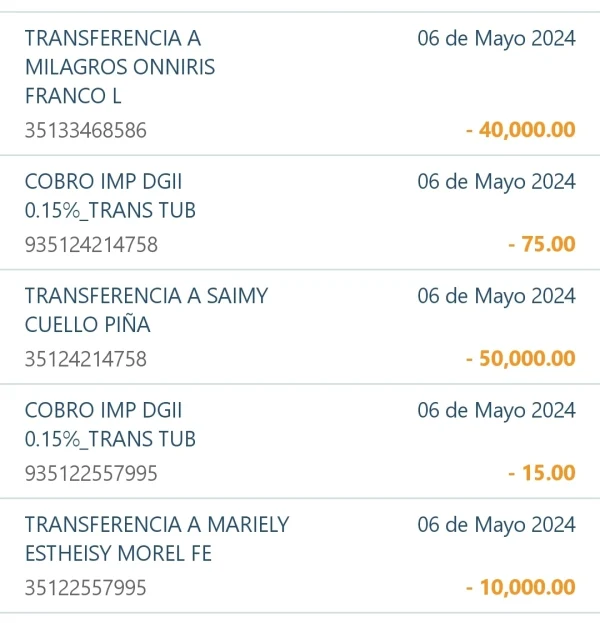
Task: Select the -10,000.00 amount
Action: coord(521,587)
